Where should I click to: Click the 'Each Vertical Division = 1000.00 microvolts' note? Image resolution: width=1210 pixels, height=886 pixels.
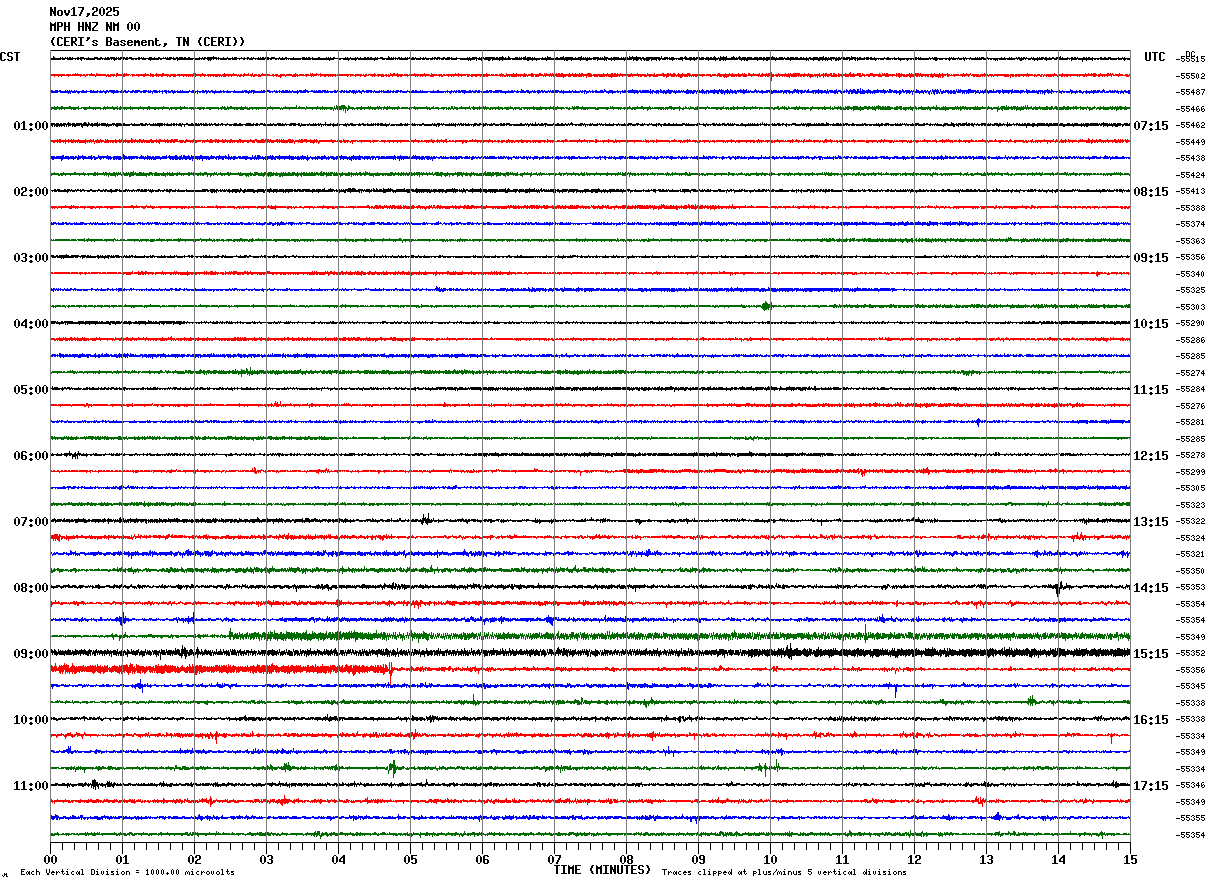pyautogui.click(x=127, y=872)
